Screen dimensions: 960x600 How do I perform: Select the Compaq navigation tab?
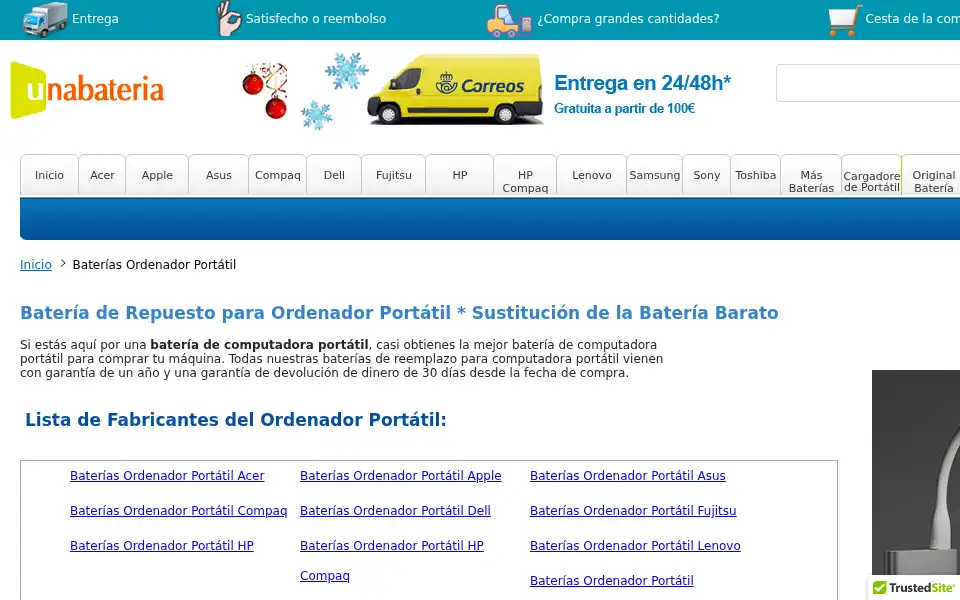(x=277, y=175)
